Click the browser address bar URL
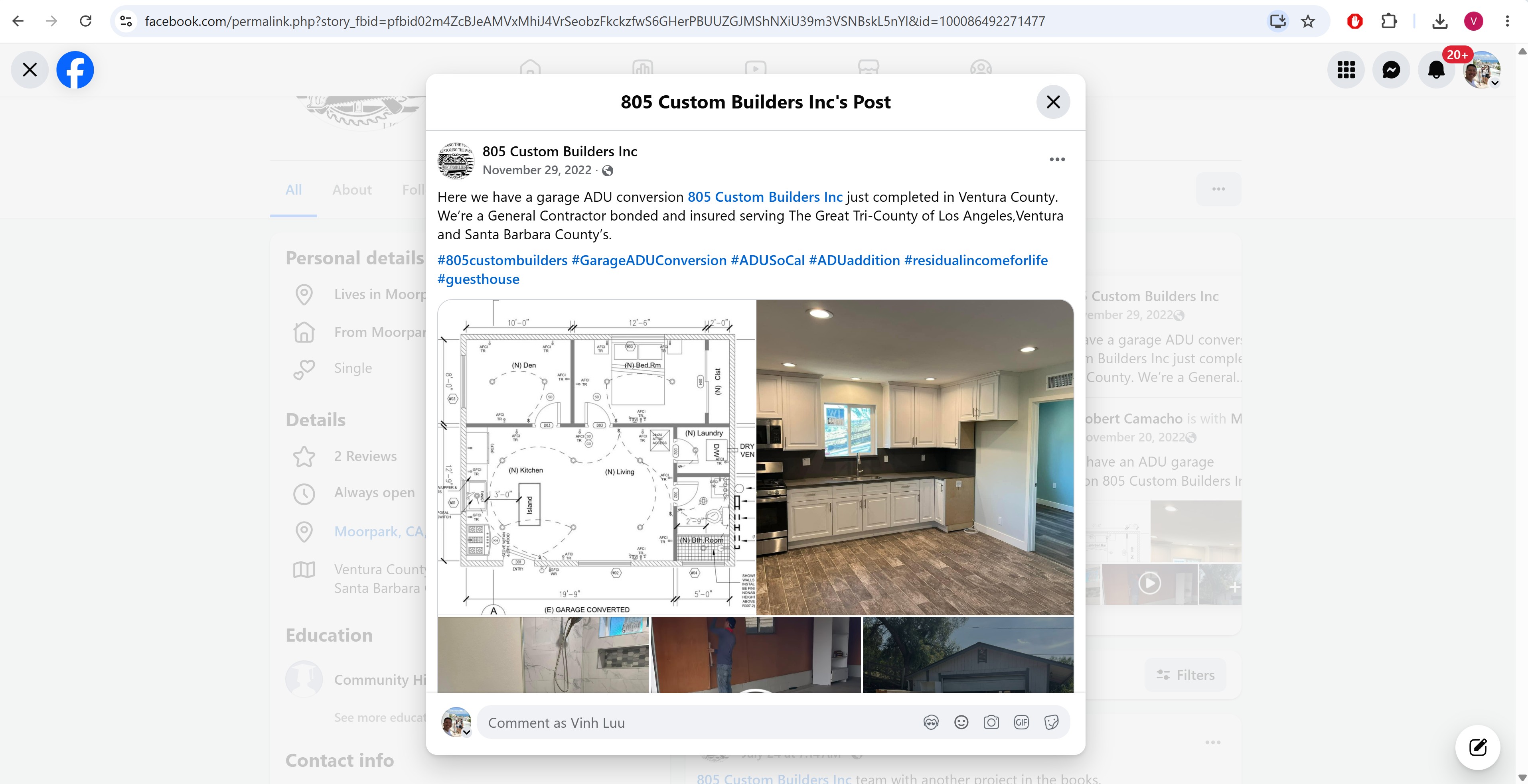 tap(595, 22)
